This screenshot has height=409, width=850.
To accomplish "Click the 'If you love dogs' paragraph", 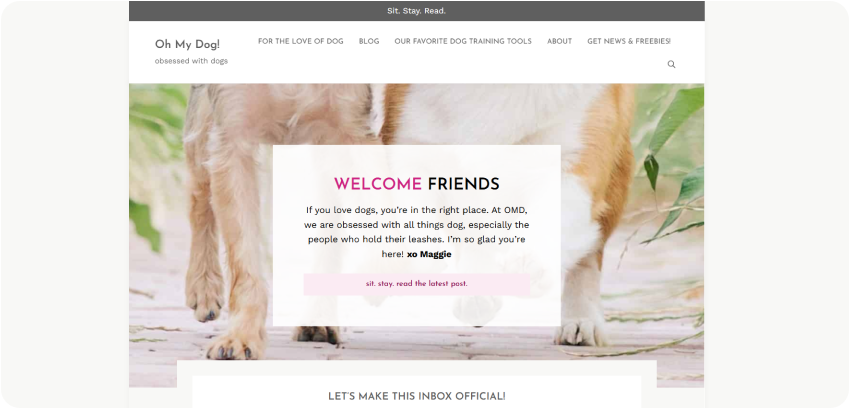I will pyautogui.click(x=416, y=232).
